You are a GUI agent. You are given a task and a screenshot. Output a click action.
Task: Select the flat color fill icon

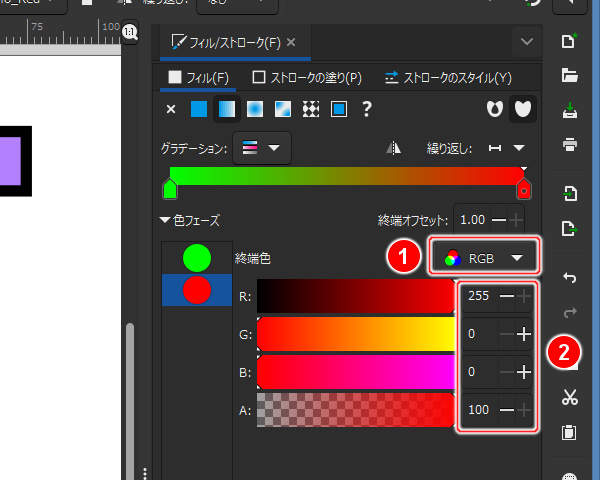(x=199, y=109)
